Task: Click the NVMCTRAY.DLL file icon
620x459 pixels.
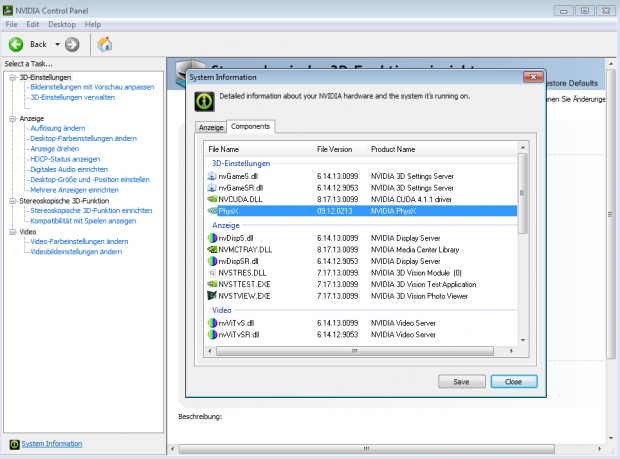Action: click(x=211, y=249)
